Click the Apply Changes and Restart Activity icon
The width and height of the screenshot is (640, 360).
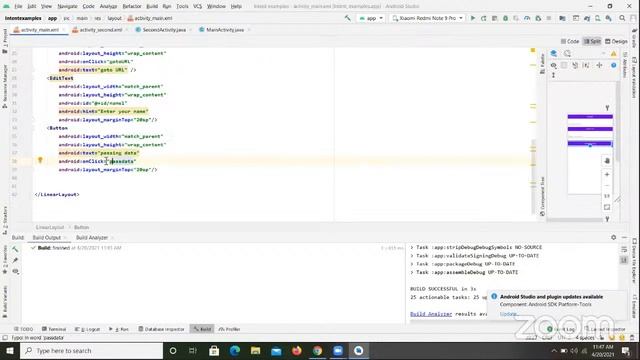tap(484, 18)
